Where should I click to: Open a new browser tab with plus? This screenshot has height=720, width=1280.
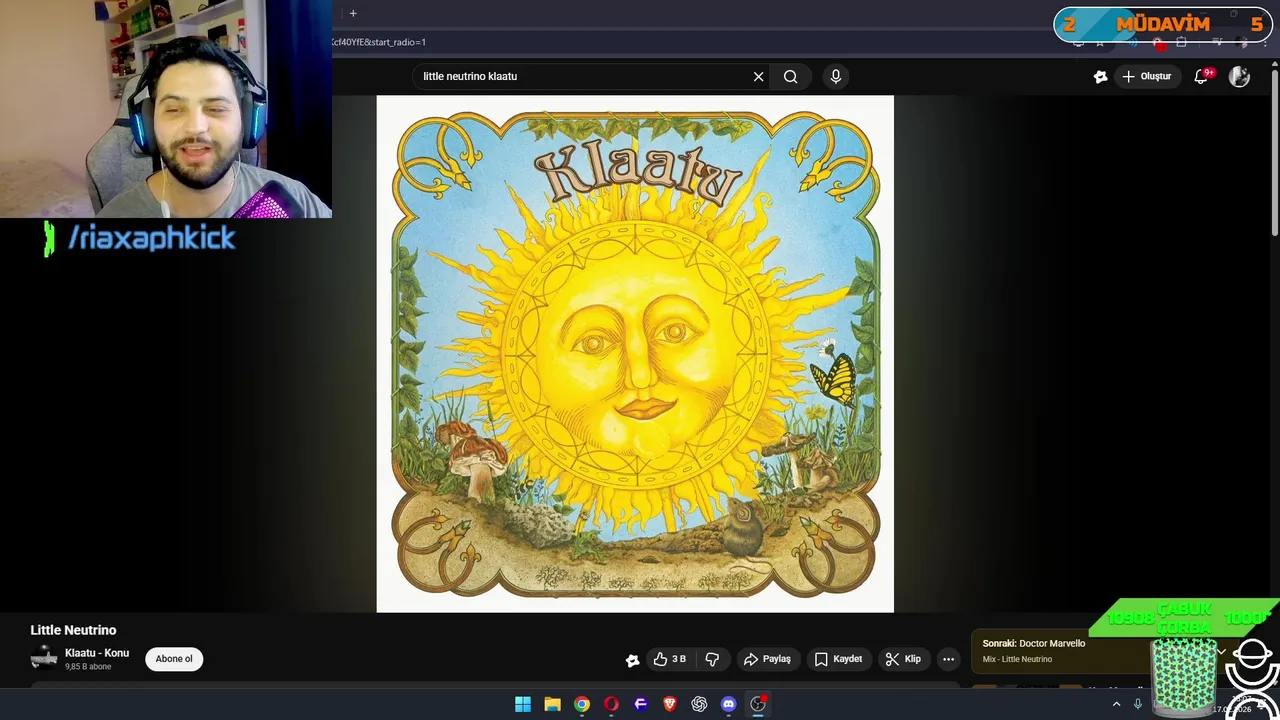(353, 13)
